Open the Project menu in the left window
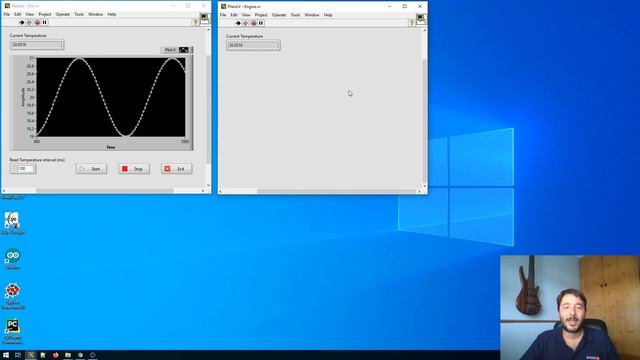The height and width of the screenshot is (360, 640). [44, 14]
